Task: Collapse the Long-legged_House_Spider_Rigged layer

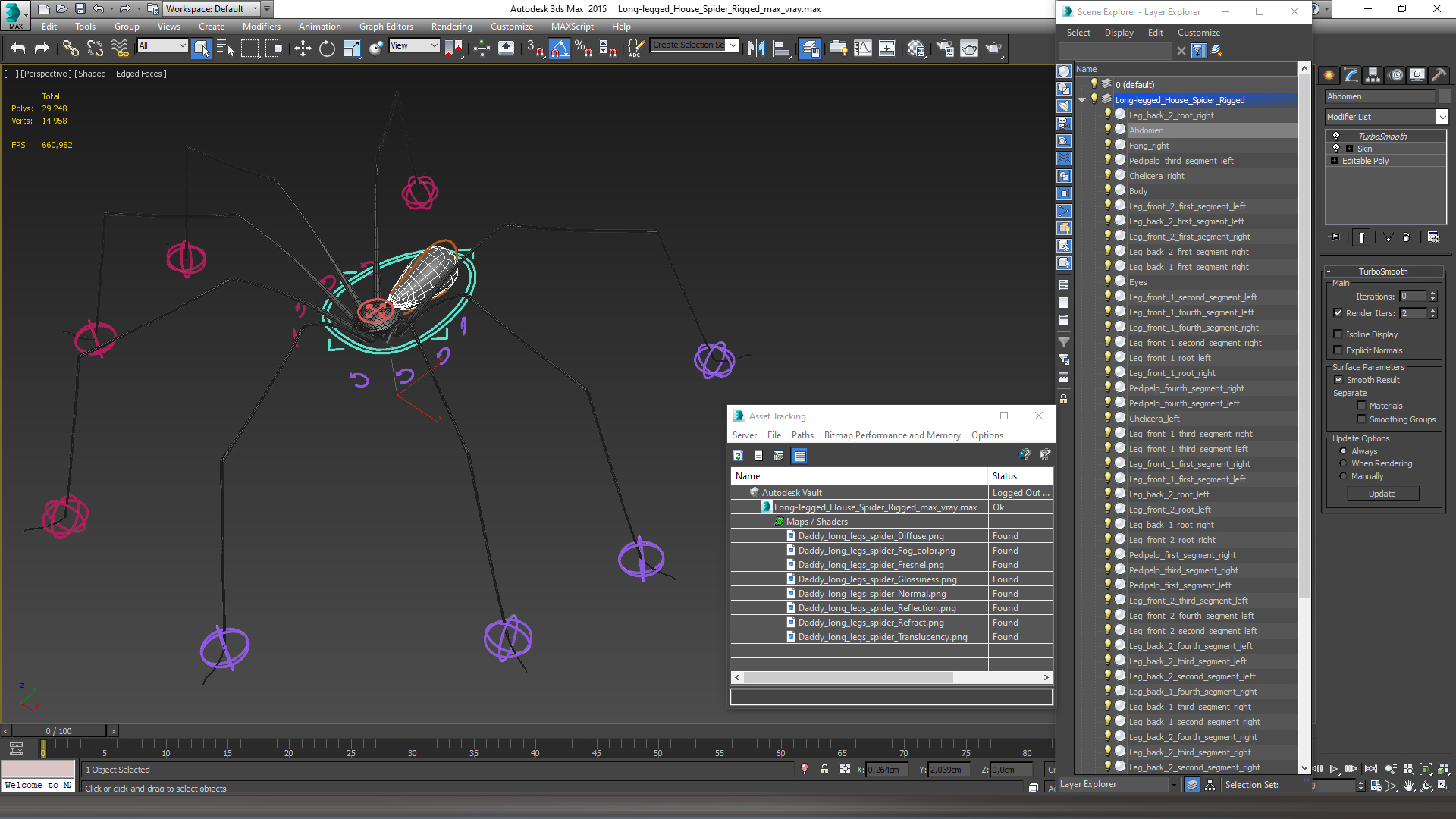Action: pos(1082,100)
